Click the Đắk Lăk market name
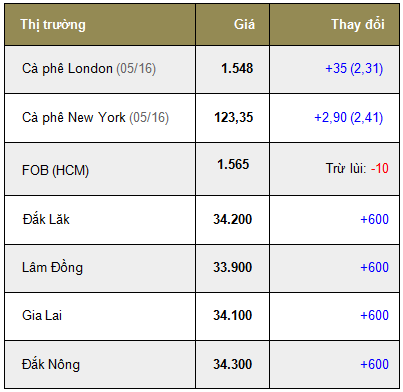 click(46, 219)
